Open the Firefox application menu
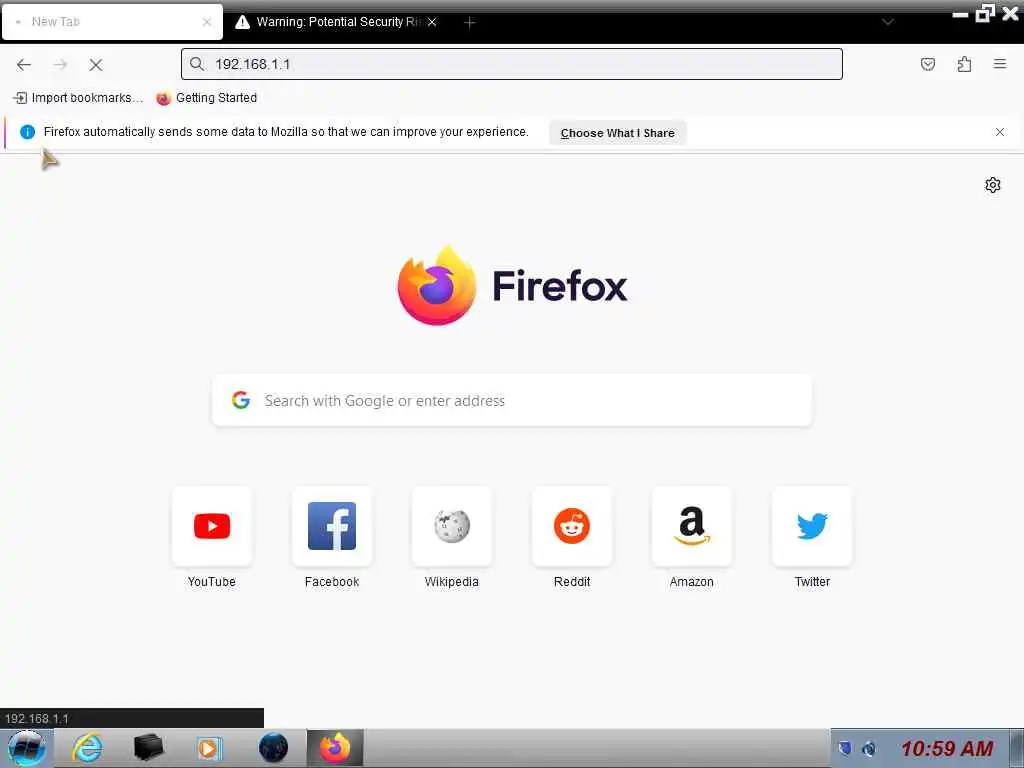The height and width of the screenshot is (768, 1024). [x=1000, y=64]
